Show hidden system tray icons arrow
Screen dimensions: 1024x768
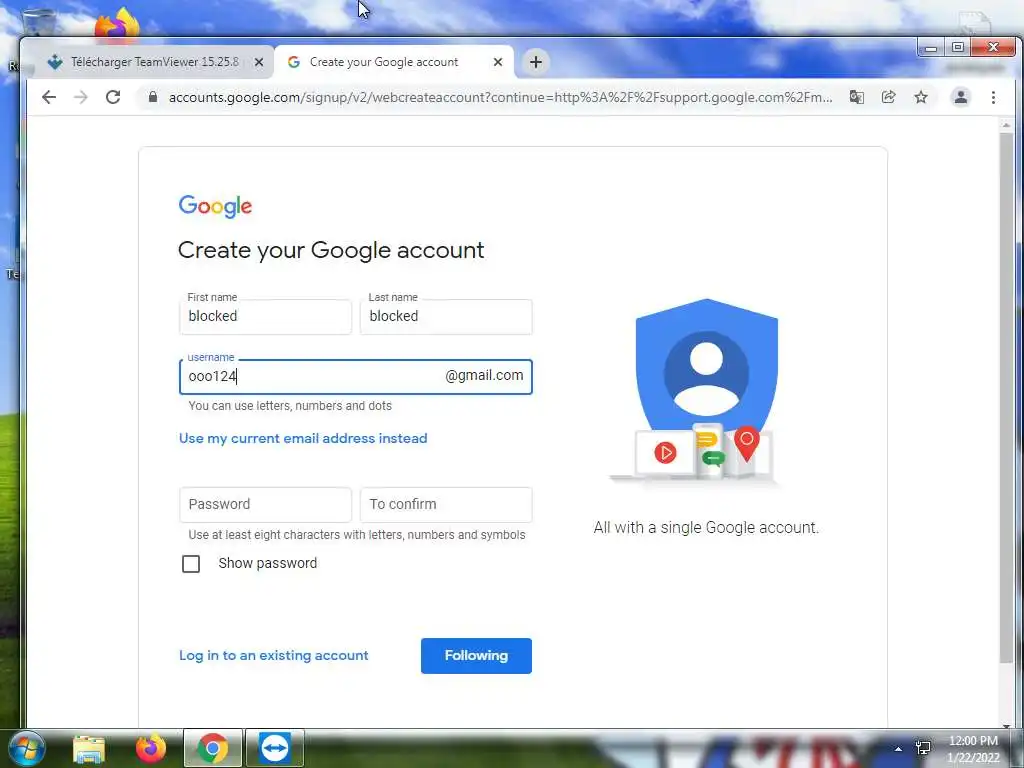tap(898, 749)
